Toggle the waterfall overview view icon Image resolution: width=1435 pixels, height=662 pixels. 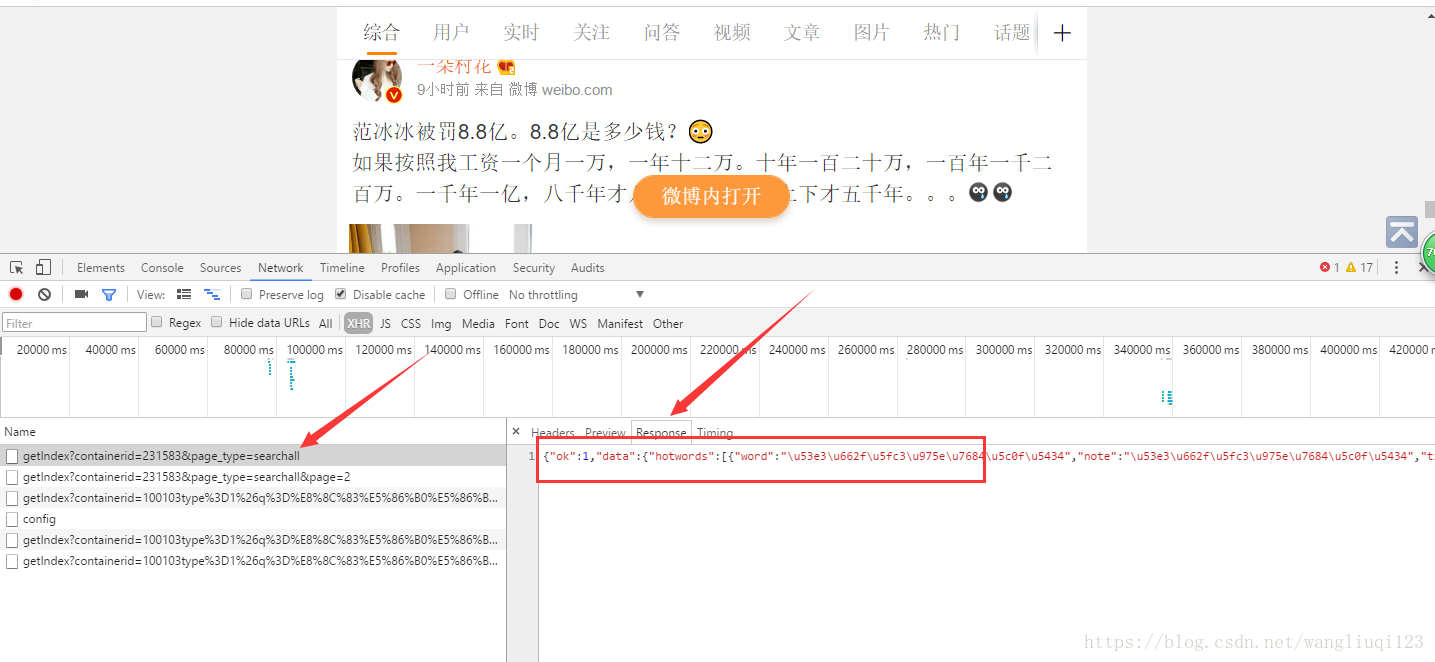click(212, 294)
